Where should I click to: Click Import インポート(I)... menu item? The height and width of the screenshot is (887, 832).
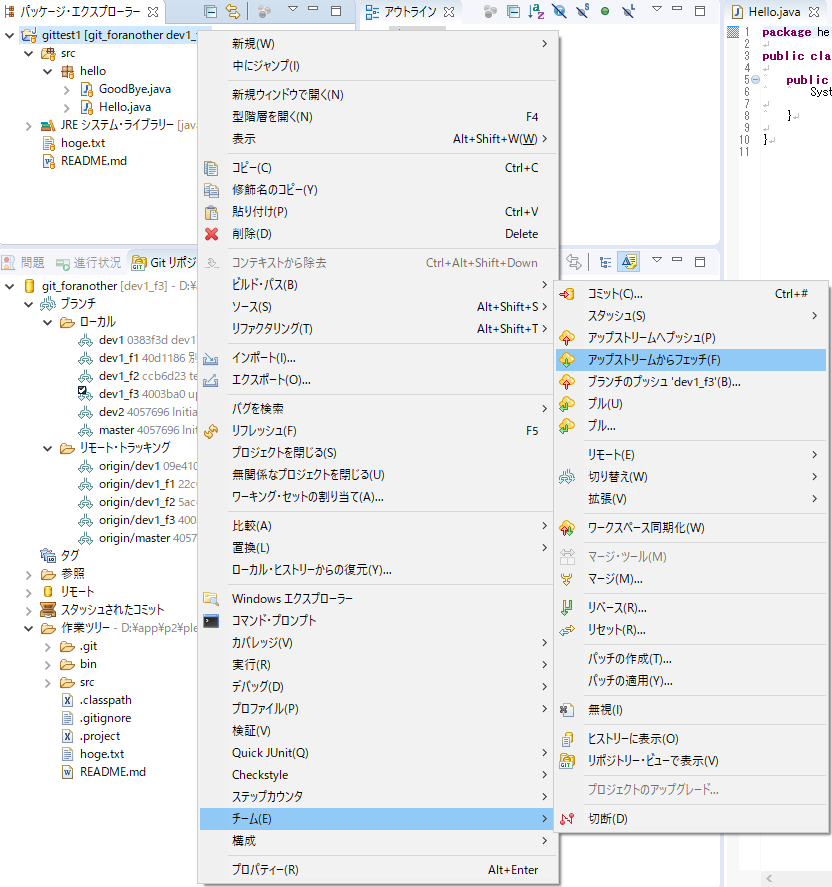pyautogui.click(x=378, y=359)
